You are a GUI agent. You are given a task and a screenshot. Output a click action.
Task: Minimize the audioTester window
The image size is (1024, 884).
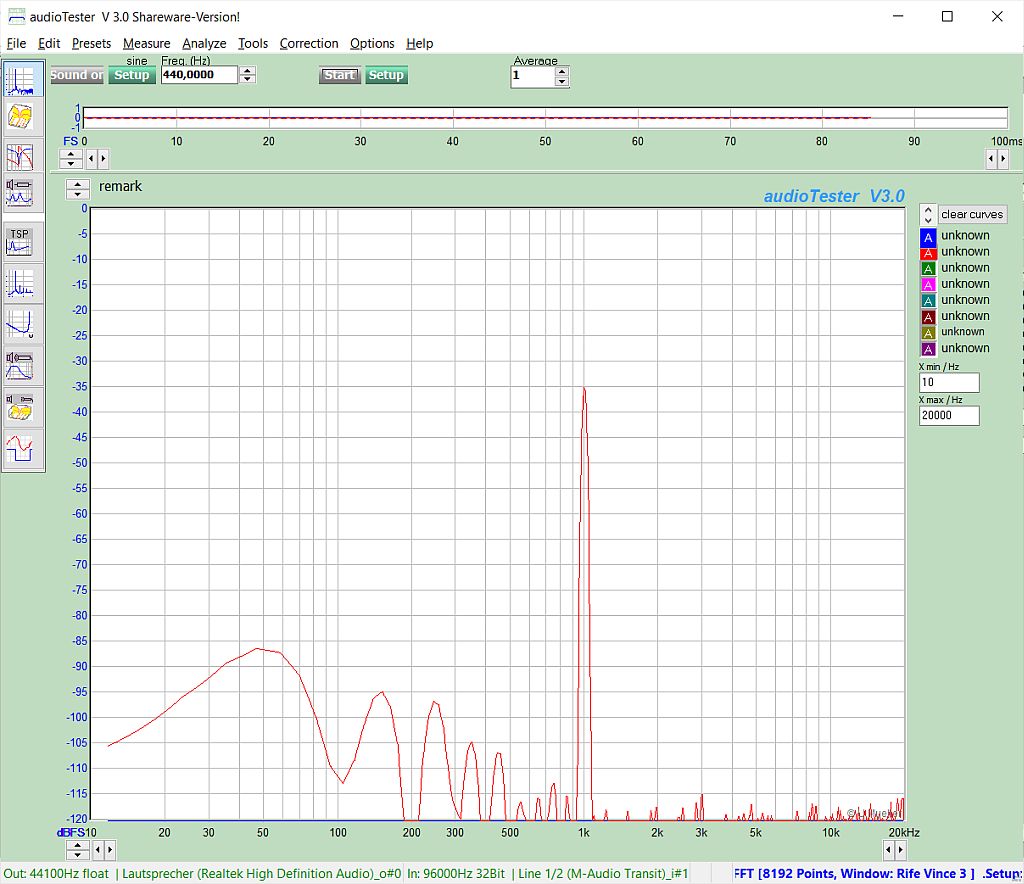coord(898,16)
